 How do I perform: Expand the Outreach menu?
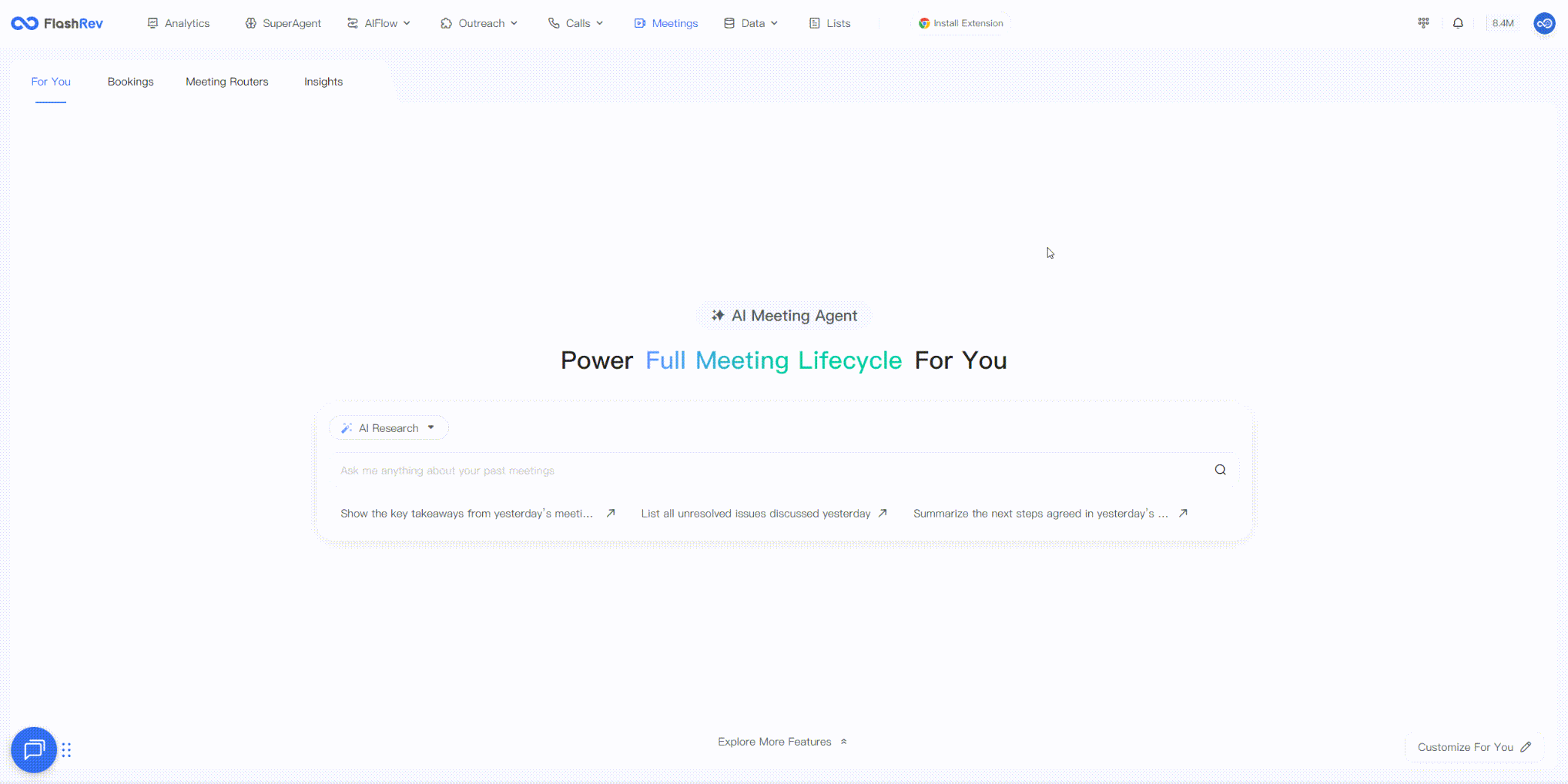(478, 23)
